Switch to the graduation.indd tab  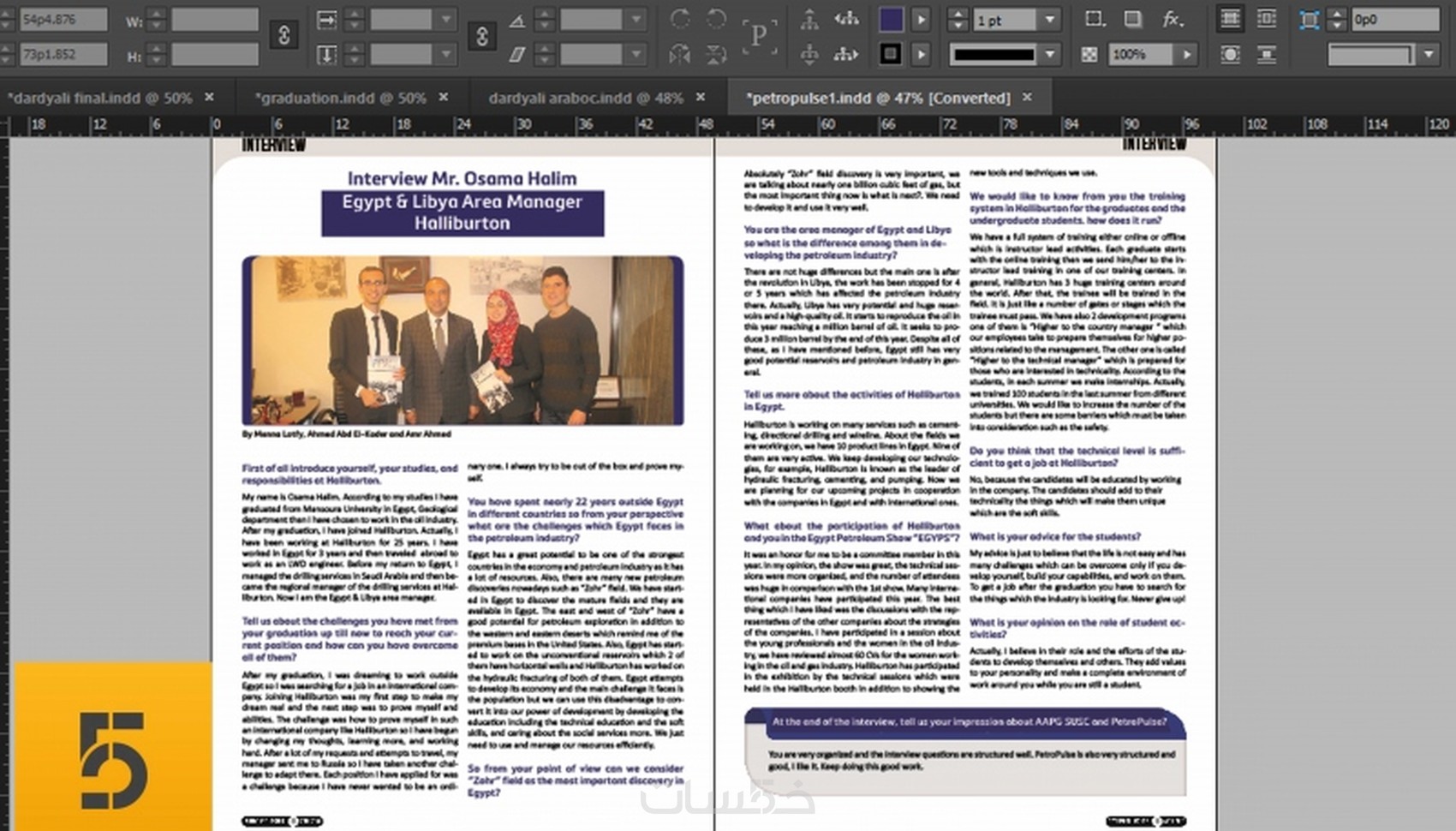[x=340, y=98]
